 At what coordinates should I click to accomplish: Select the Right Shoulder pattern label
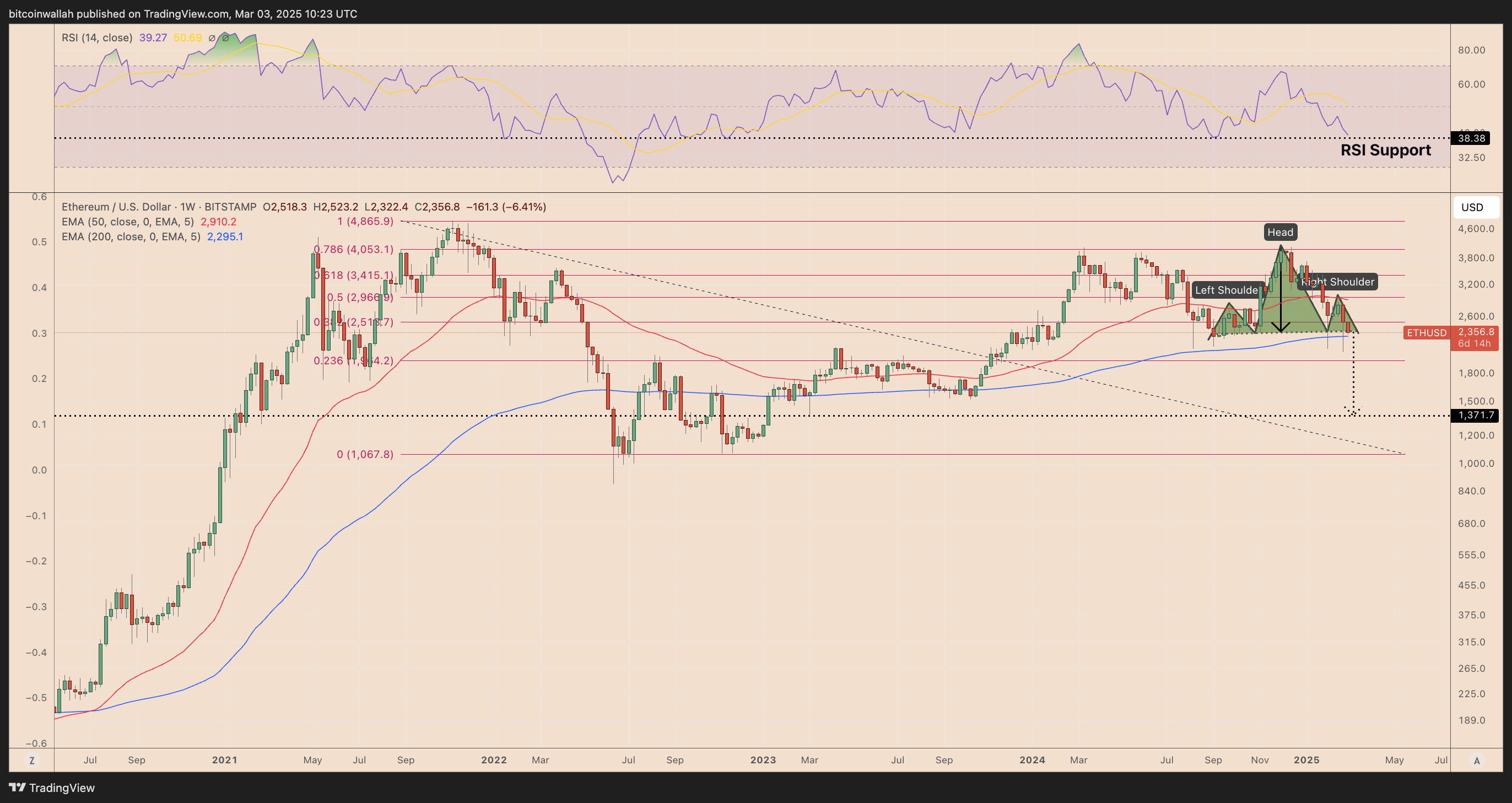point(1337,282)
